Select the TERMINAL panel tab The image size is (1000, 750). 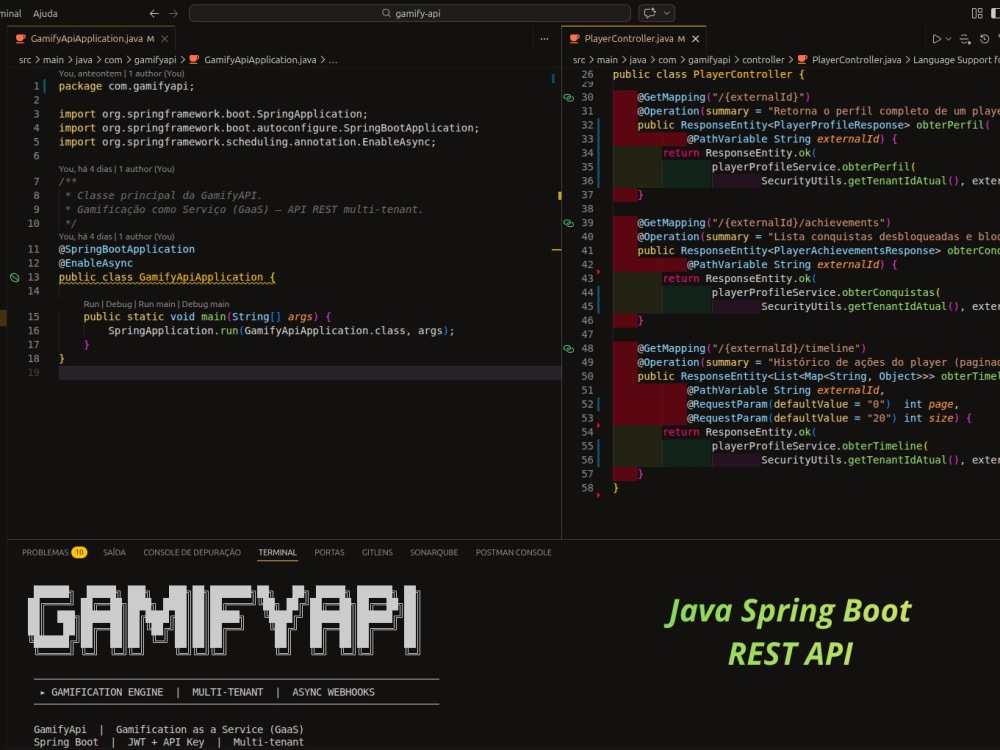[x=277, y=552]
